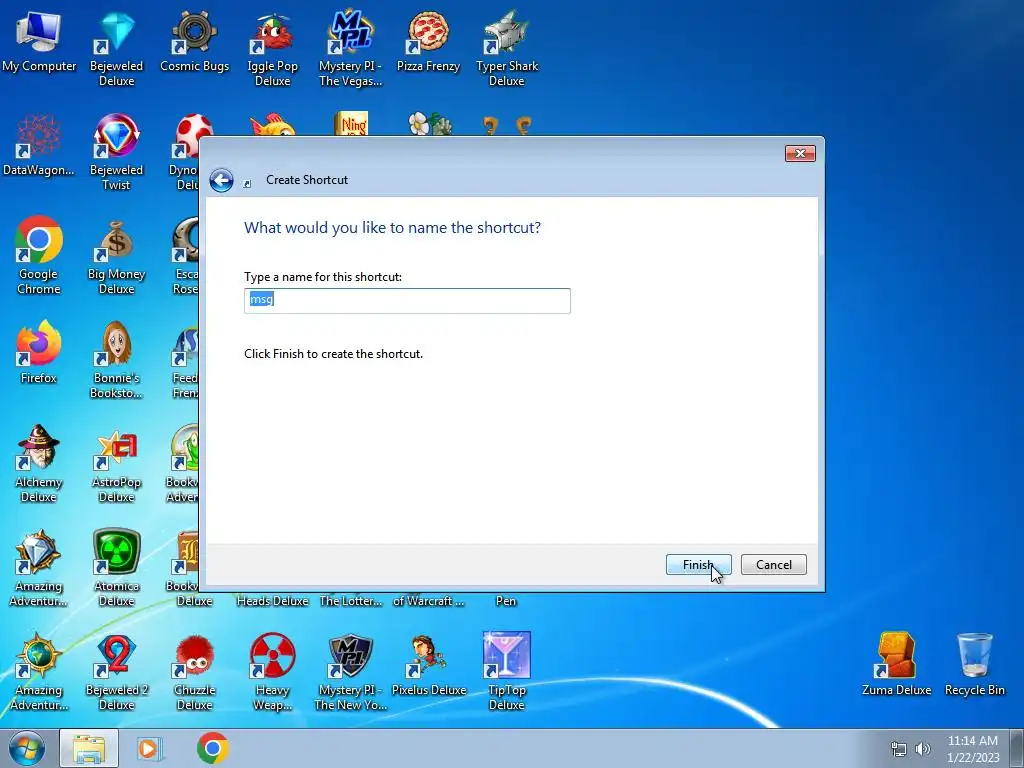The image size is (1024, 768).
Task: Select DataWagon desktop shortcut
Action: (39, 145)
